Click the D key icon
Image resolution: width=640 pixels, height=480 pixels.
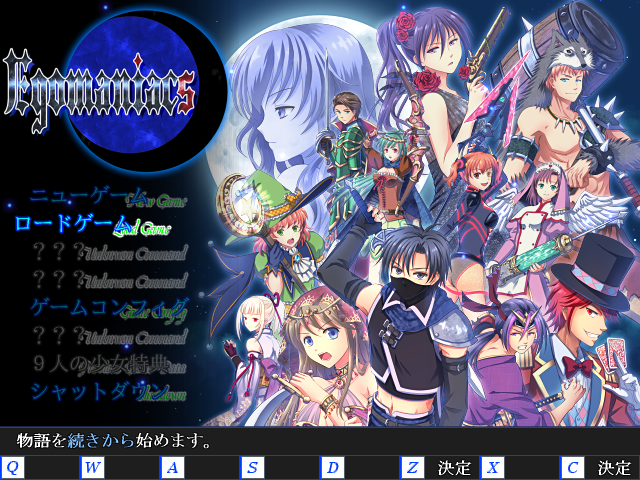pyautogui.click(x=333, y=467)
